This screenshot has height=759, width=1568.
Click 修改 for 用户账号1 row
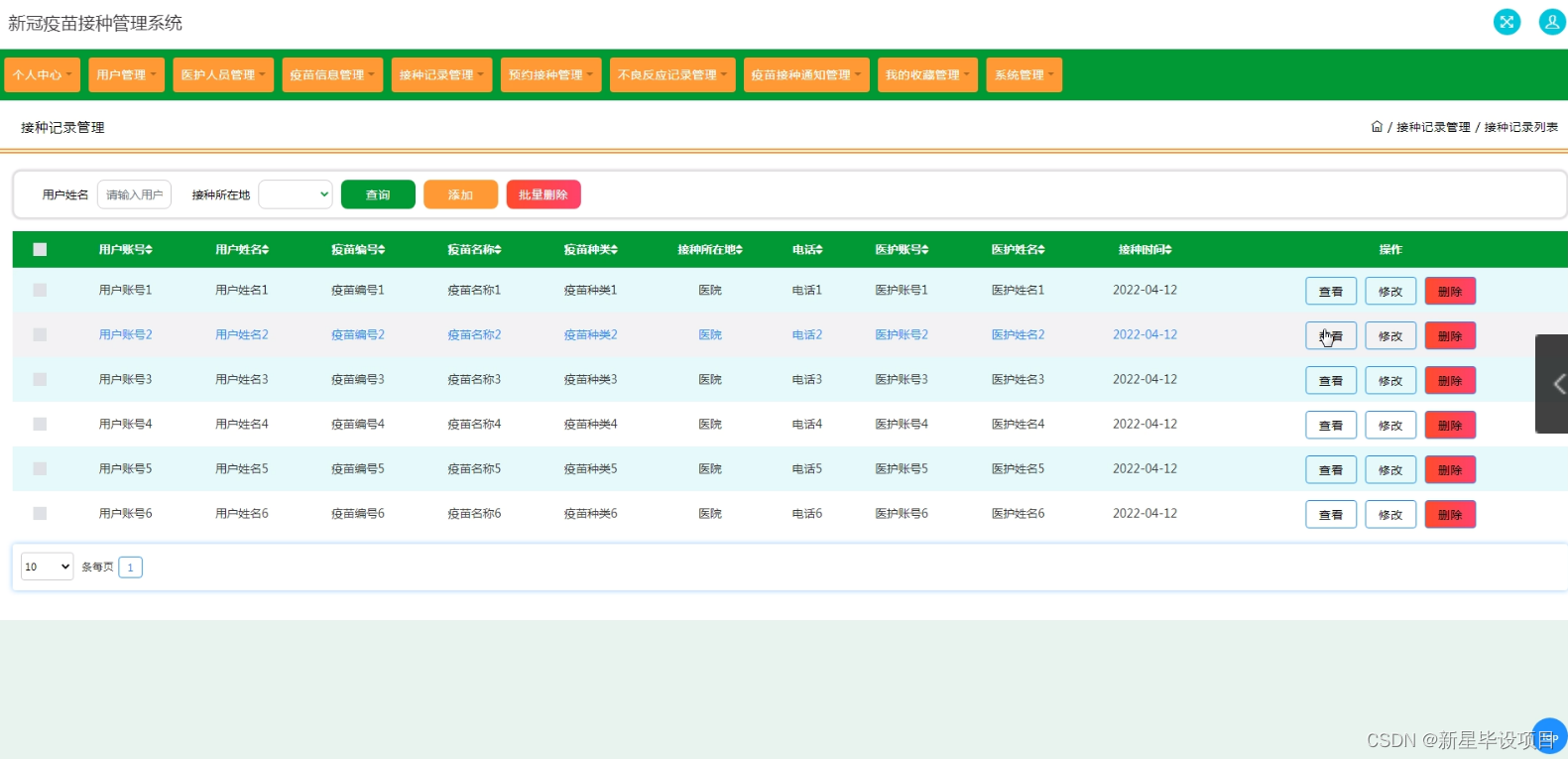coord(1390,291)
